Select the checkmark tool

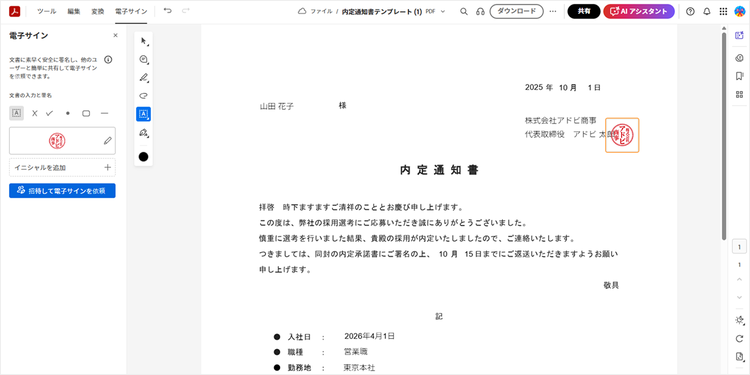49,113
